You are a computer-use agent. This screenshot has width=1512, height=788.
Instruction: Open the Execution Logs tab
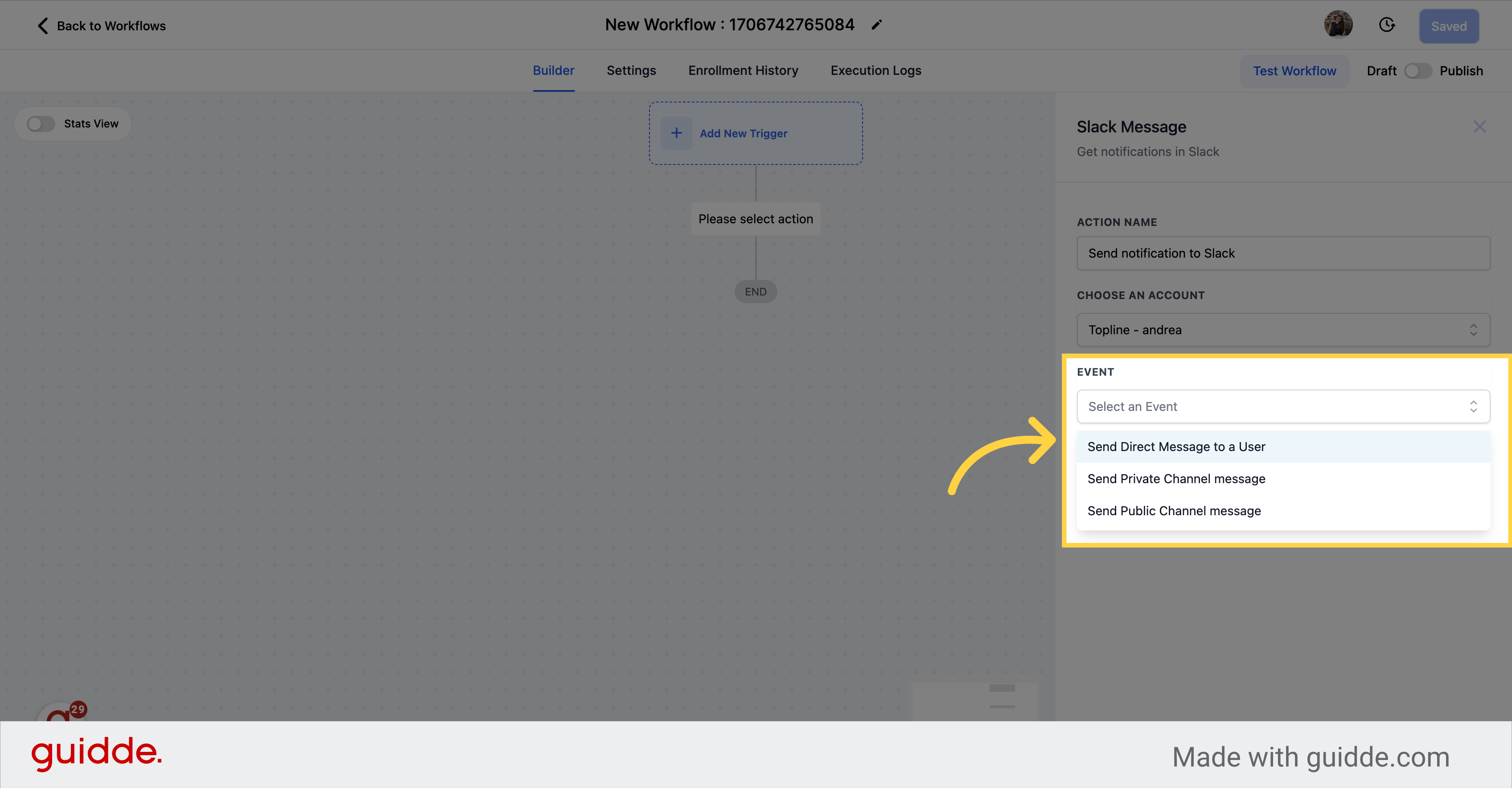(876, 70)
